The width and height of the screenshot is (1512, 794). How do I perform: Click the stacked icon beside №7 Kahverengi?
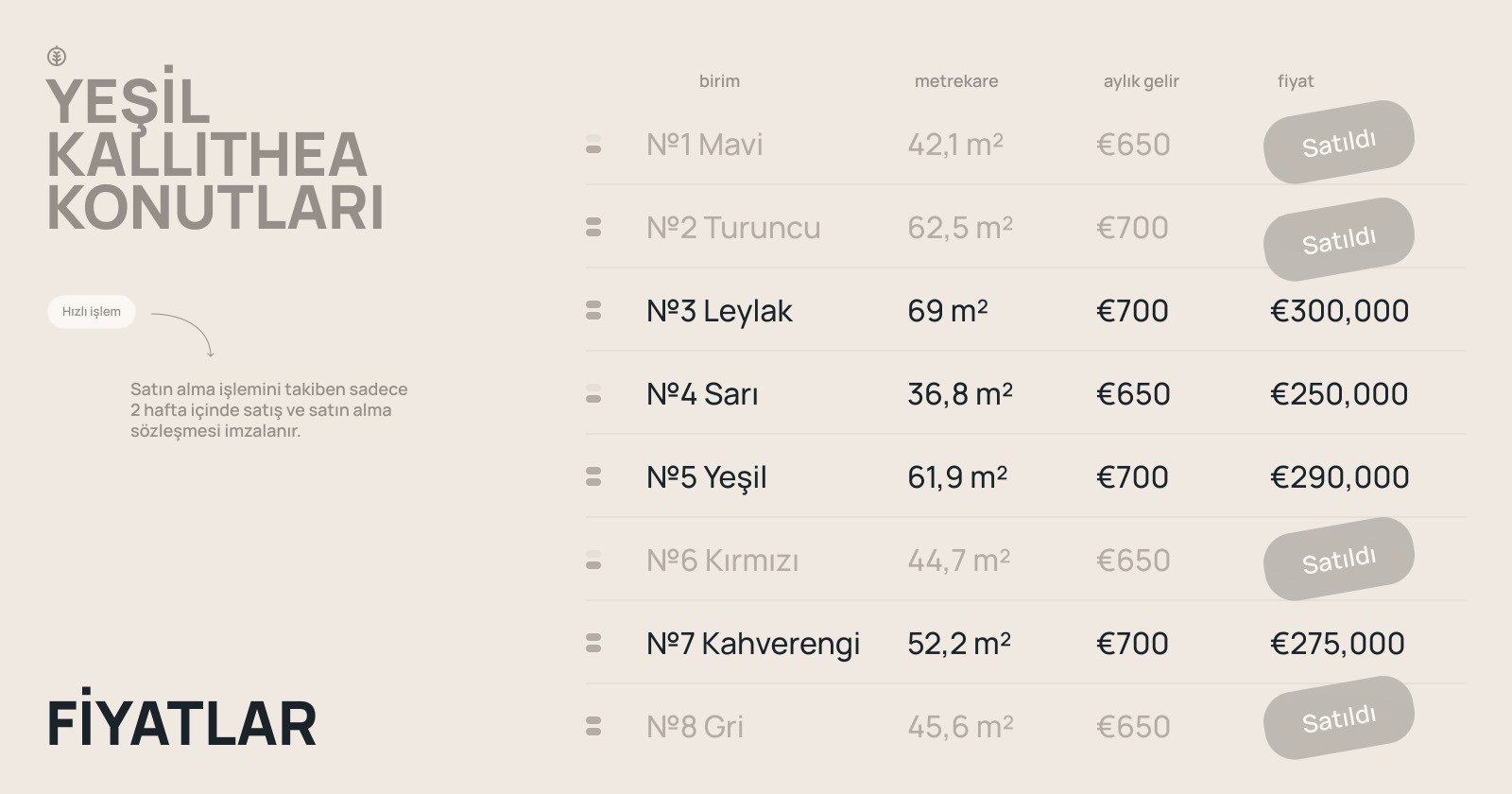click(593, 643)
